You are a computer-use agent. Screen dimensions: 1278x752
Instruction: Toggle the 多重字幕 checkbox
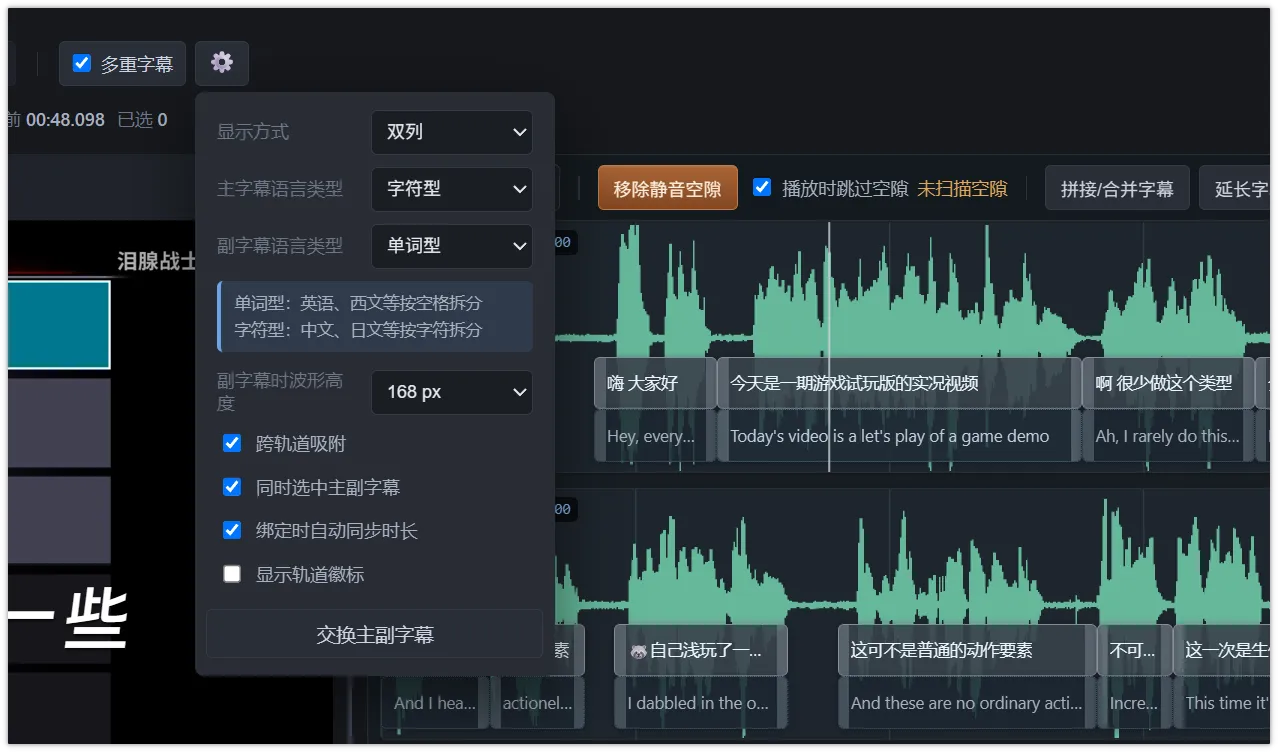pyautogui.click(x=82, y=63)
